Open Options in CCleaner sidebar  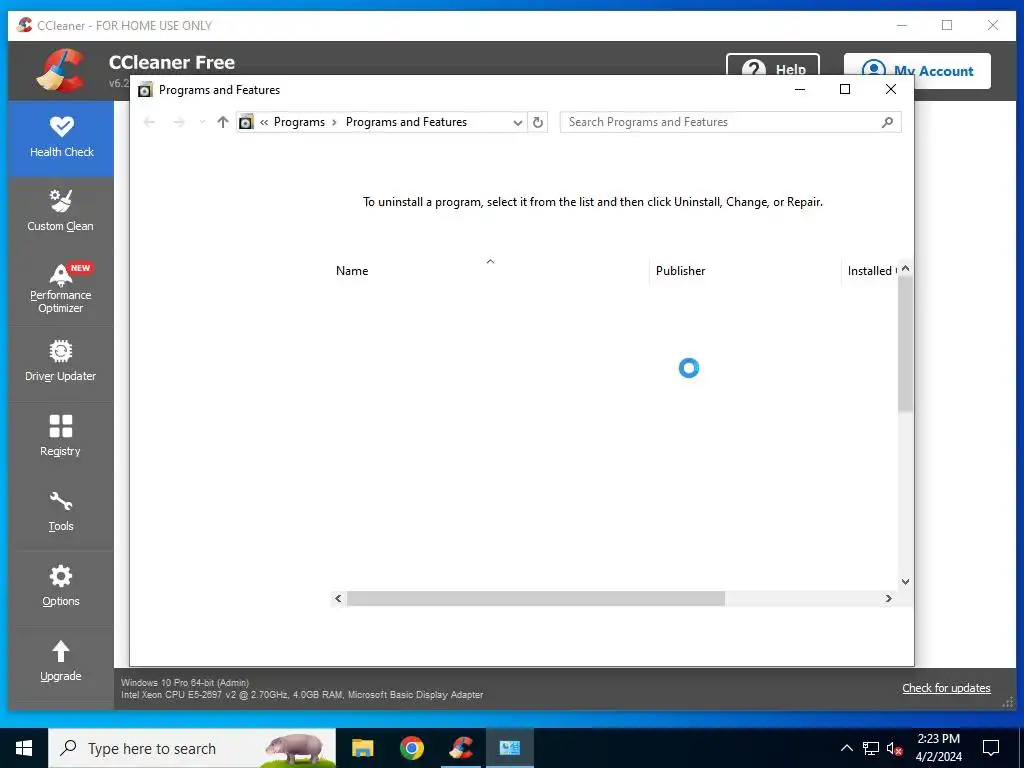(61, 588)
